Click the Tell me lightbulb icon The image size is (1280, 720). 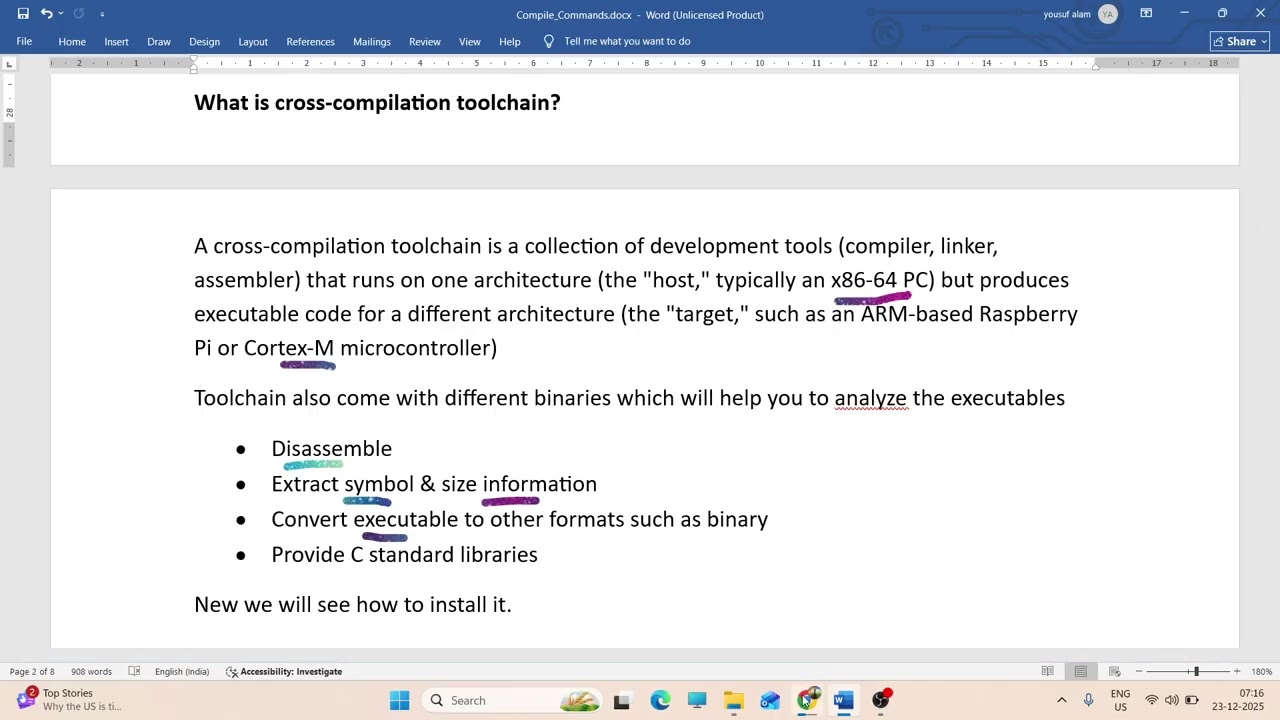pyautogui.click(x=548, y=41)
